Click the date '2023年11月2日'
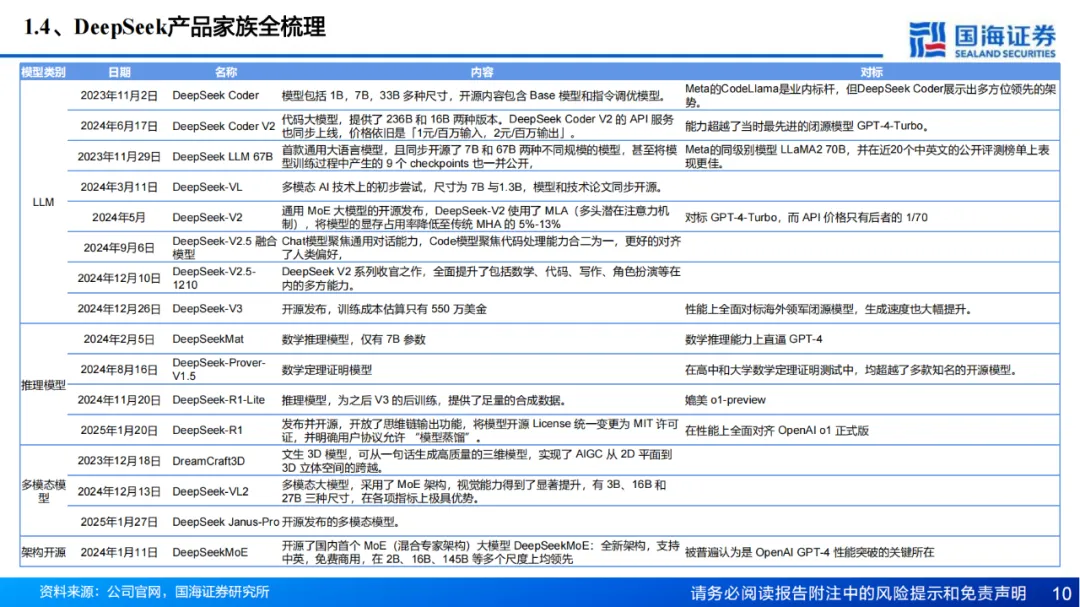The width and height of the screenshot is (1080, 607). pyautogui.click(x=119, y=96)
